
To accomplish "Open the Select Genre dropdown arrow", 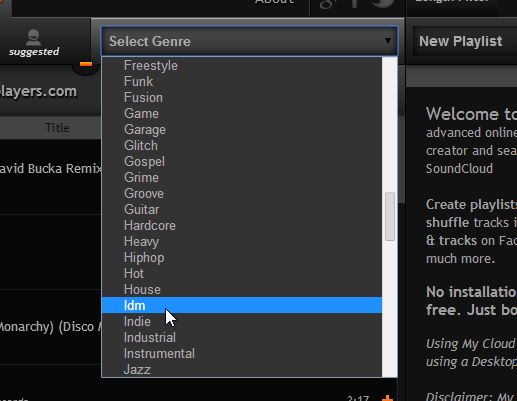I will (388, 41).
